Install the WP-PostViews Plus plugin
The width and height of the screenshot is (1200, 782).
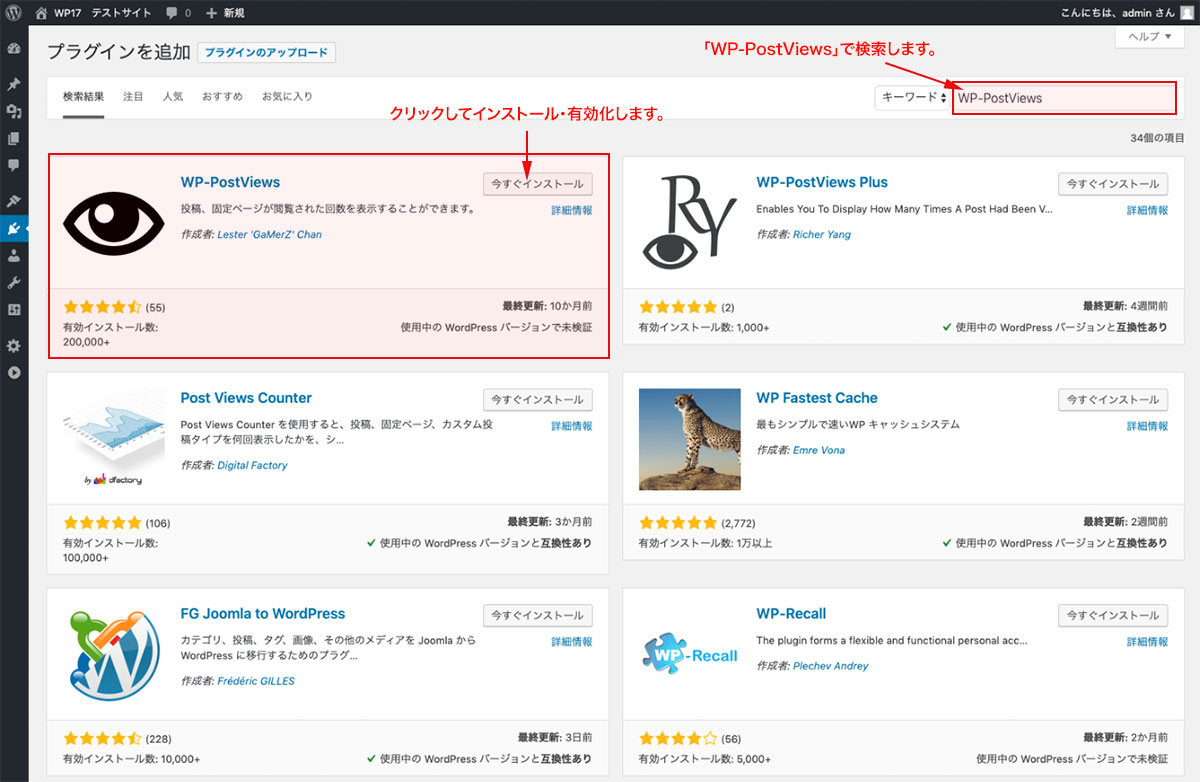1113,184
